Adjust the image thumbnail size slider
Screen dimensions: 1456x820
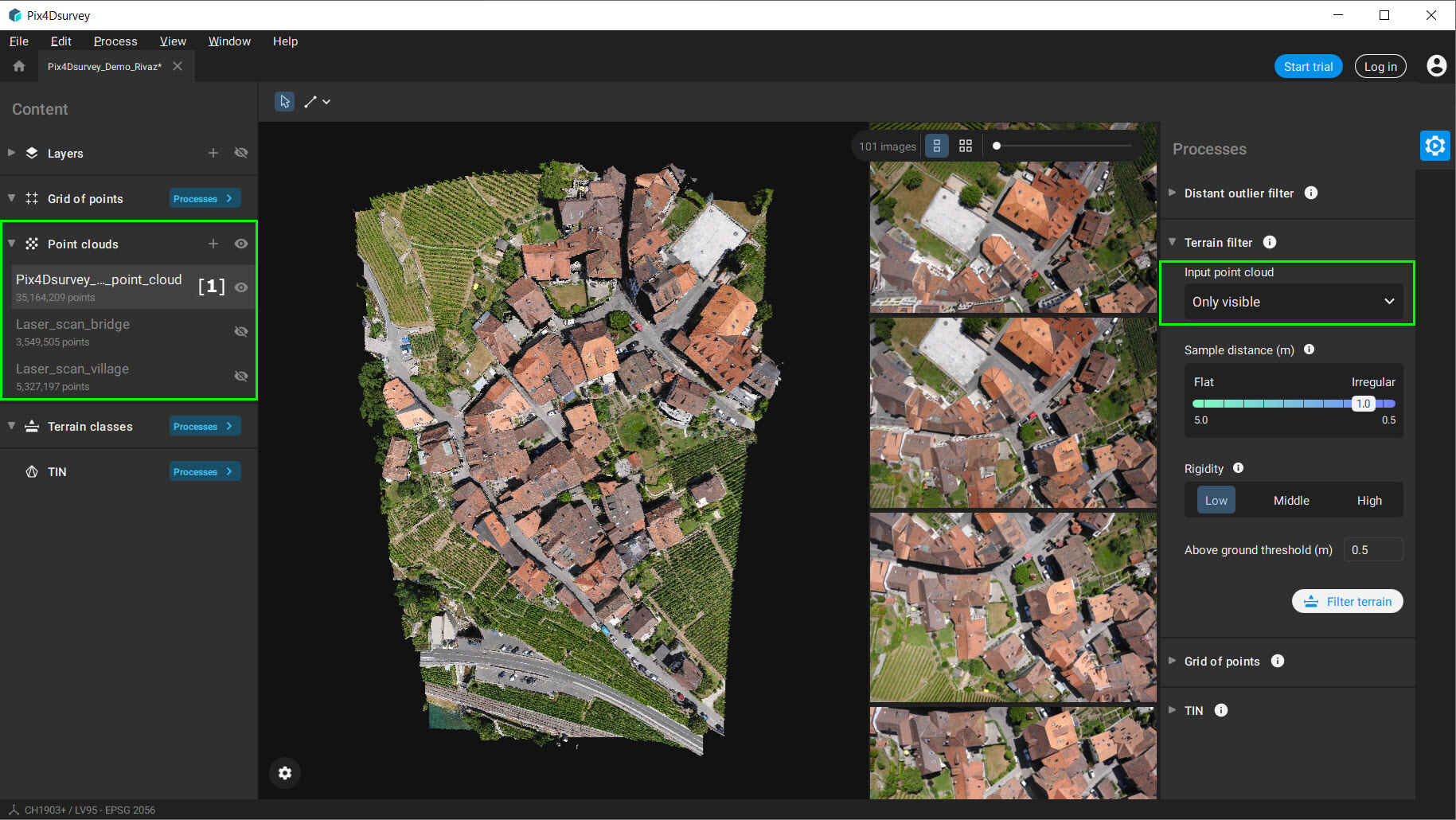pos(997,146)
